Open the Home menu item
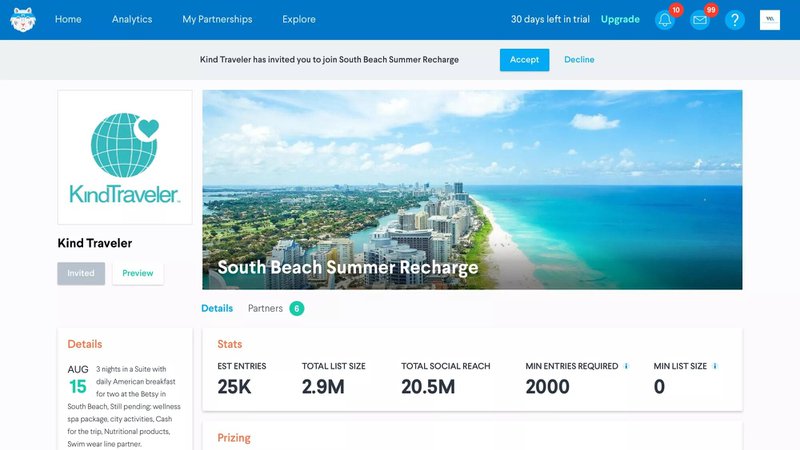The width and height of the screenshot is (800, 450). coord(68,19)
